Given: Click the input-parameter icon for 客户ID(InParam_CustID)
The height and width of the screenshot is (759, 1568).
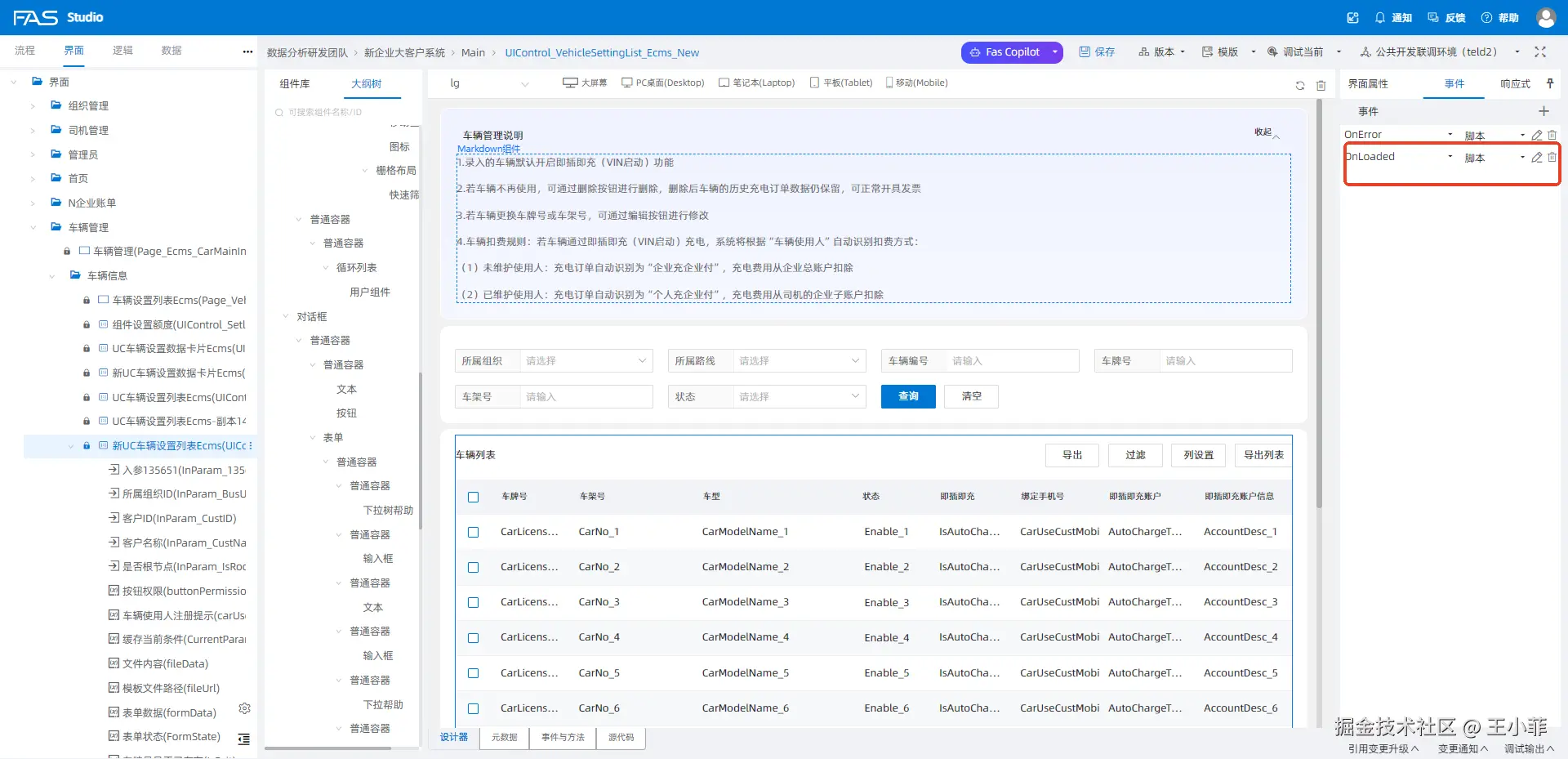Looking at the screenshot, I should [x=114, y=518].
